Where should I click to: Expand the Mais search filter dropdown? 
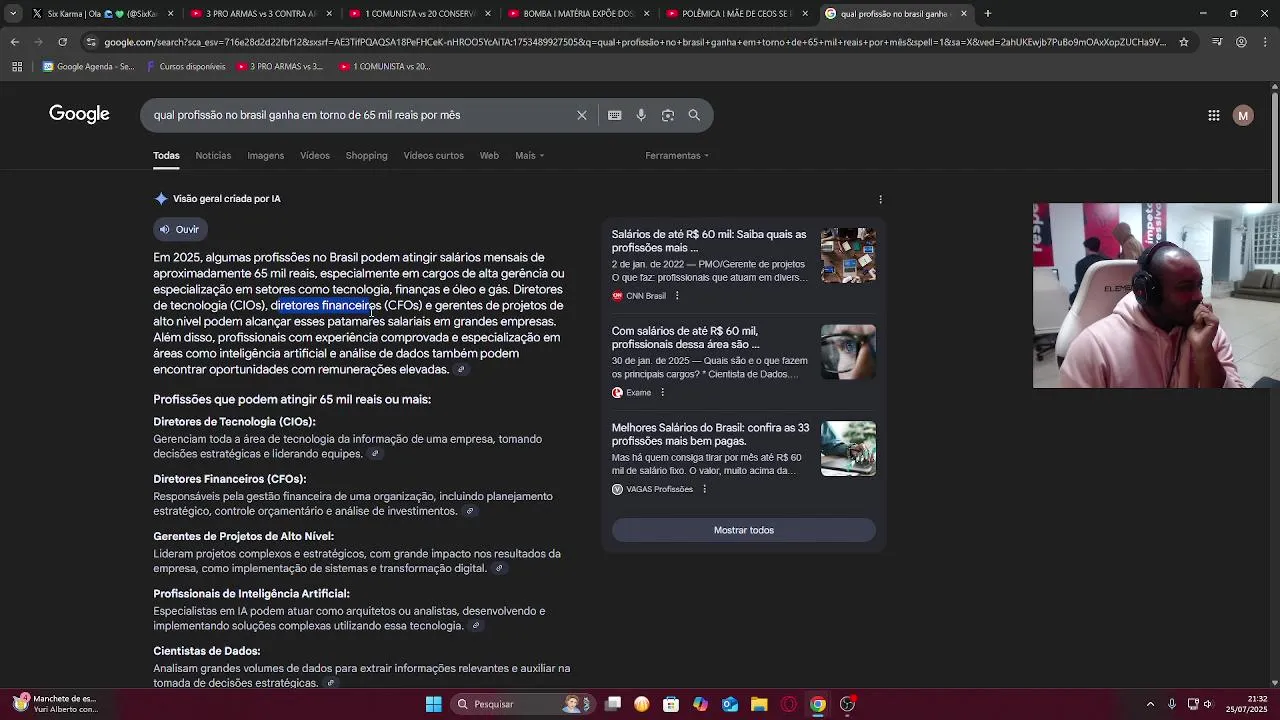tap(530, 156)
